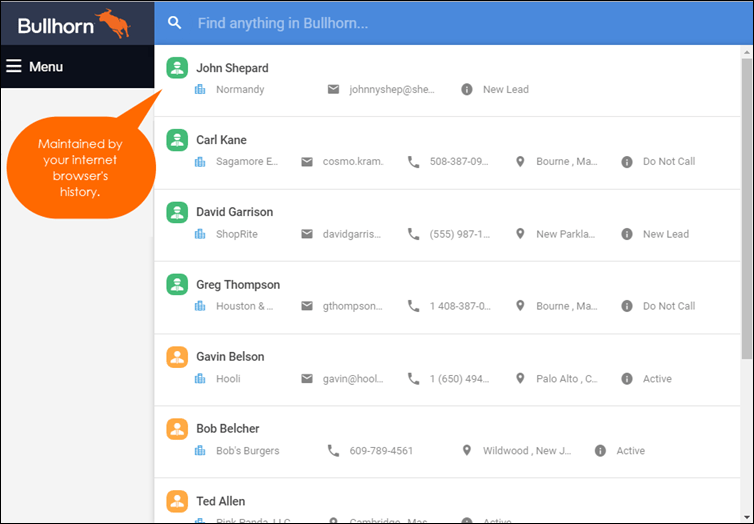The width and height of the screenshot is (754, 524).
Task: Click the Bob's Burgers company text
Action: pos(248,451)
